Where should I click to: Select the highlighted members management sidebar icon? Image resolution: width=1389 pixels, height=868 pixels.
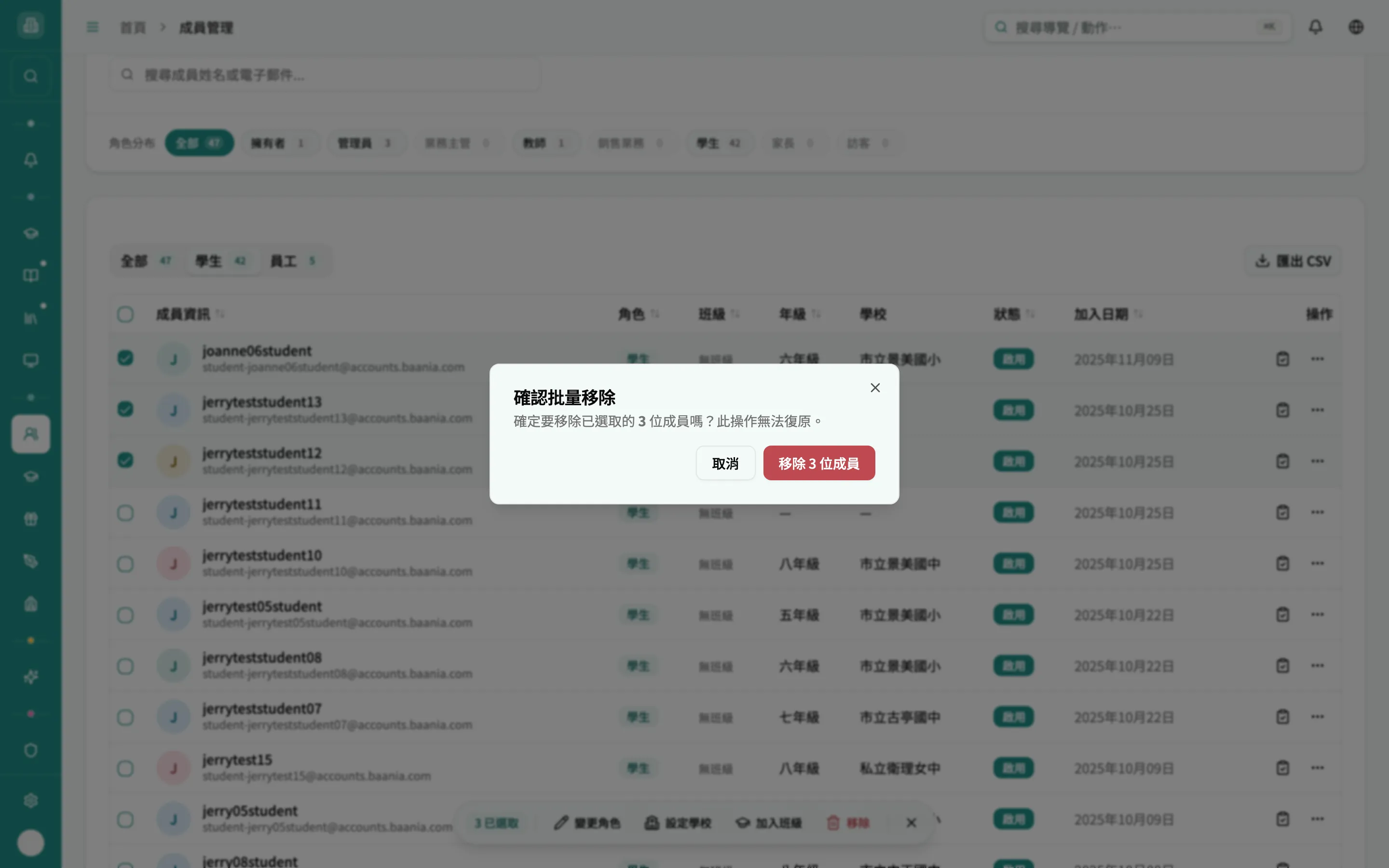click(x=31, y=434)
